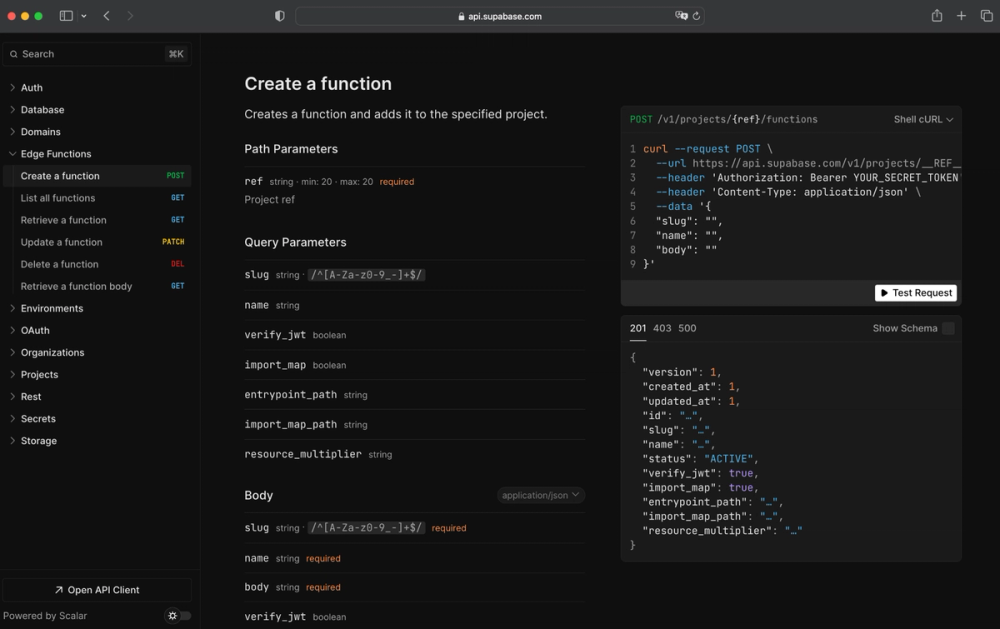Click the translate page icon in address bar
The image size is (1000, 629).
pyautogui.click(x=681, y=16)
